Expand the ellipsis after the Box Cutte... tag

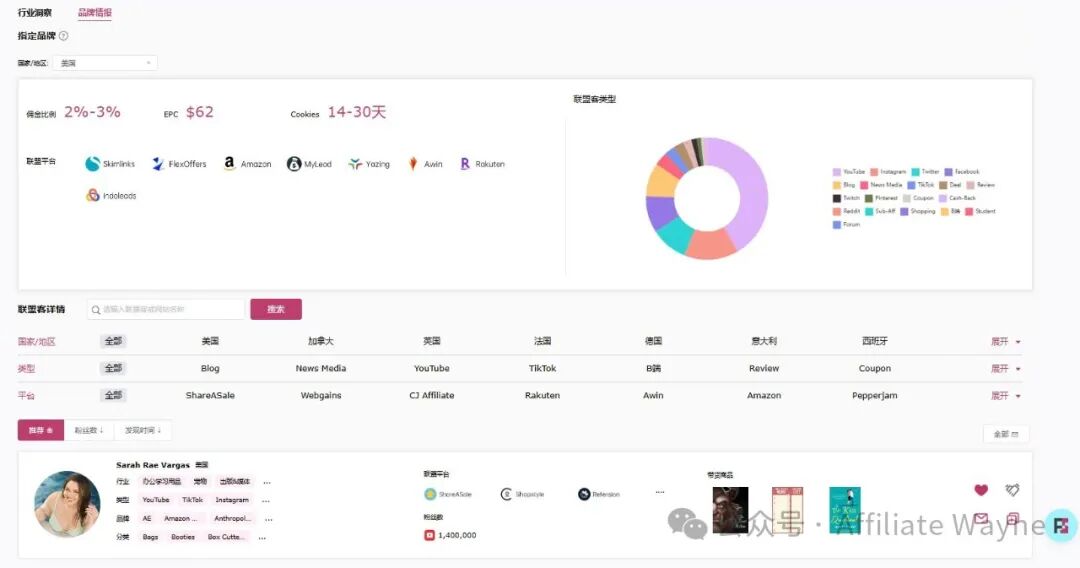(x=262, y=538)
